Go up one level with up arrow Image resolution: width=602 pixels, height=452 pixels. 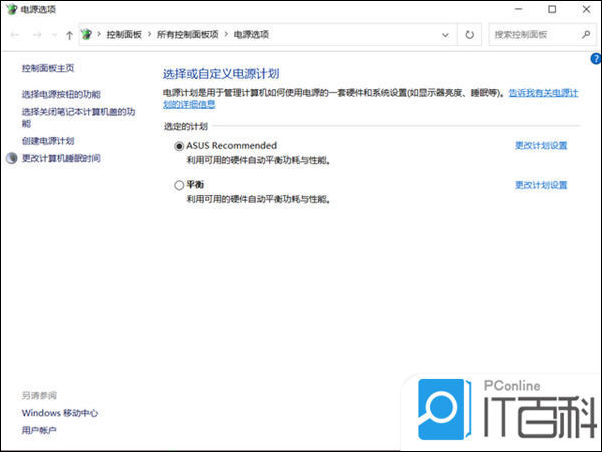pos(69,35)
